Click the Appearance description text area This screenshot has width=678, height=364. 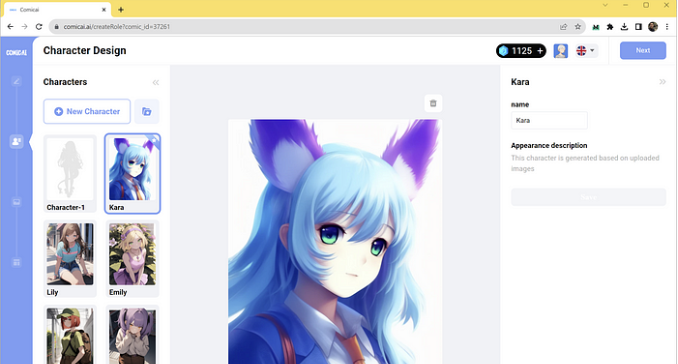pyautogui.click(x=585, y=163)
